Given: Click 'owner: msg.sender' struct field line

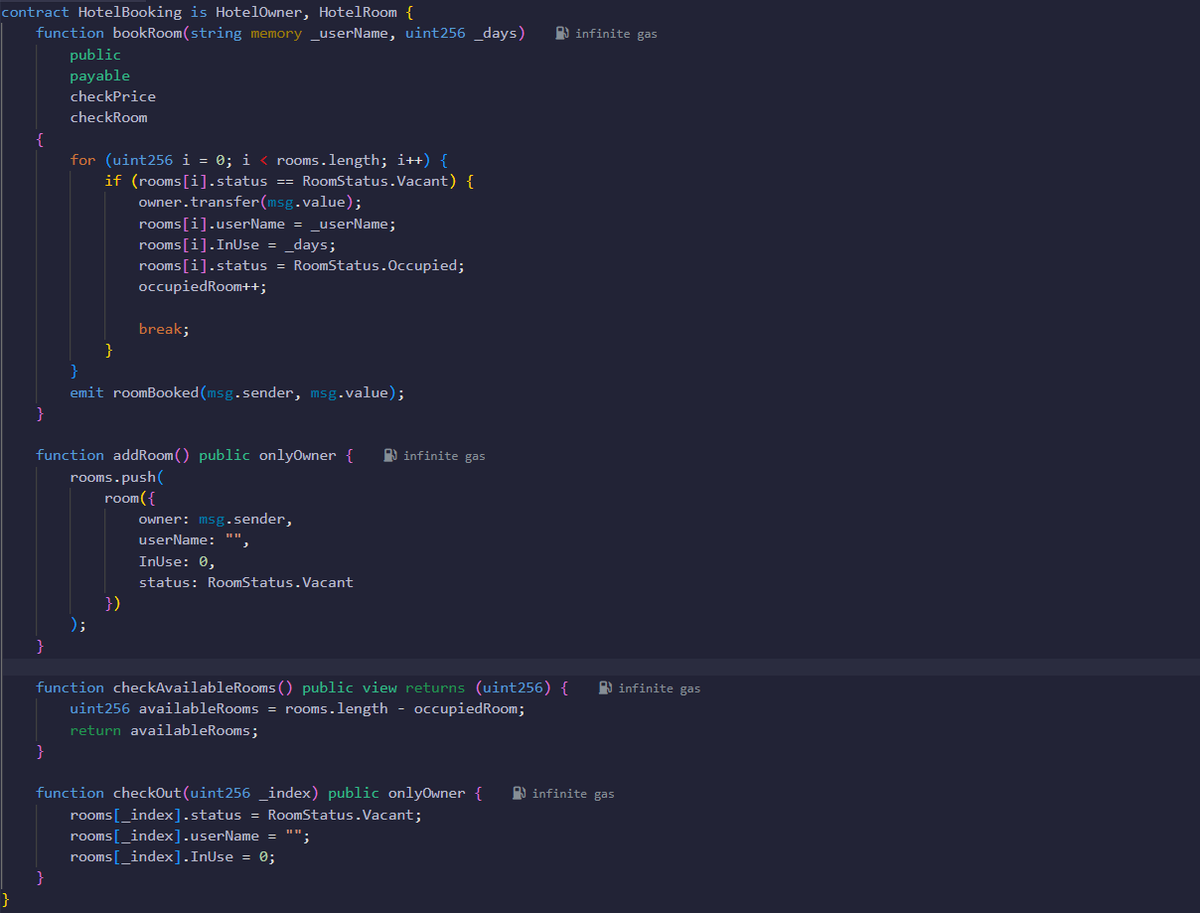Looking at the screenshot, I should [x=216, y=519].
